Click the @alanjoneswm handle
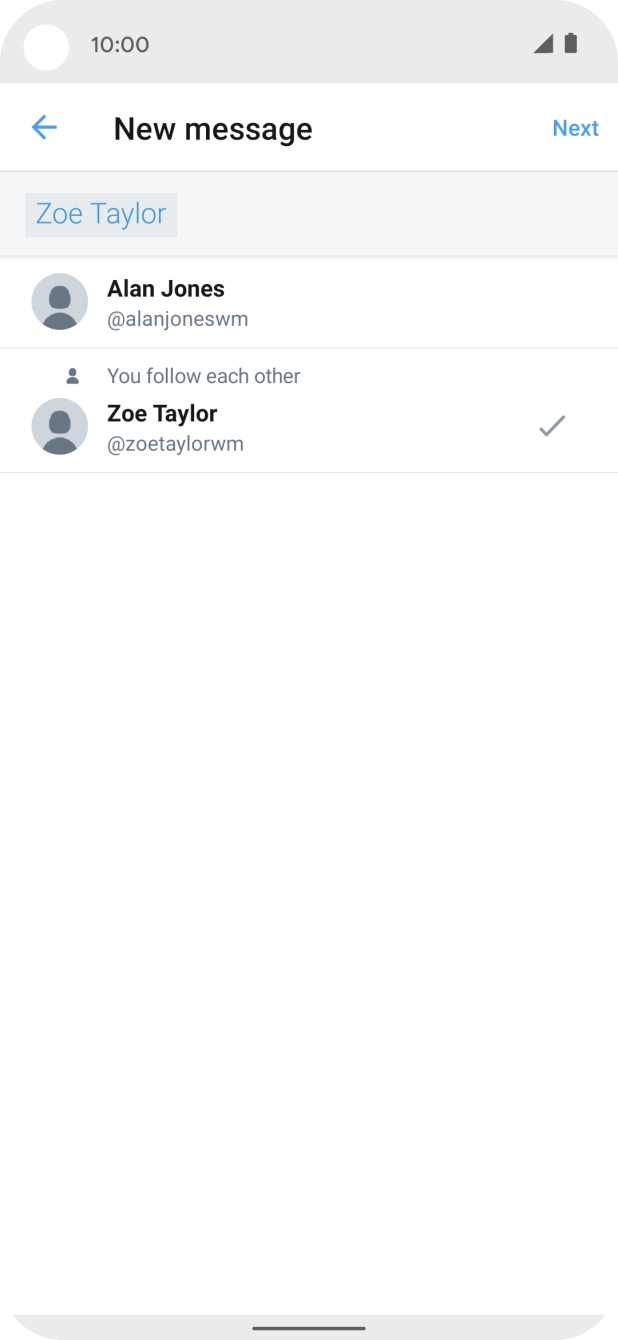The height and width of the screenshot is (1340, 618). tap(178, 320)
